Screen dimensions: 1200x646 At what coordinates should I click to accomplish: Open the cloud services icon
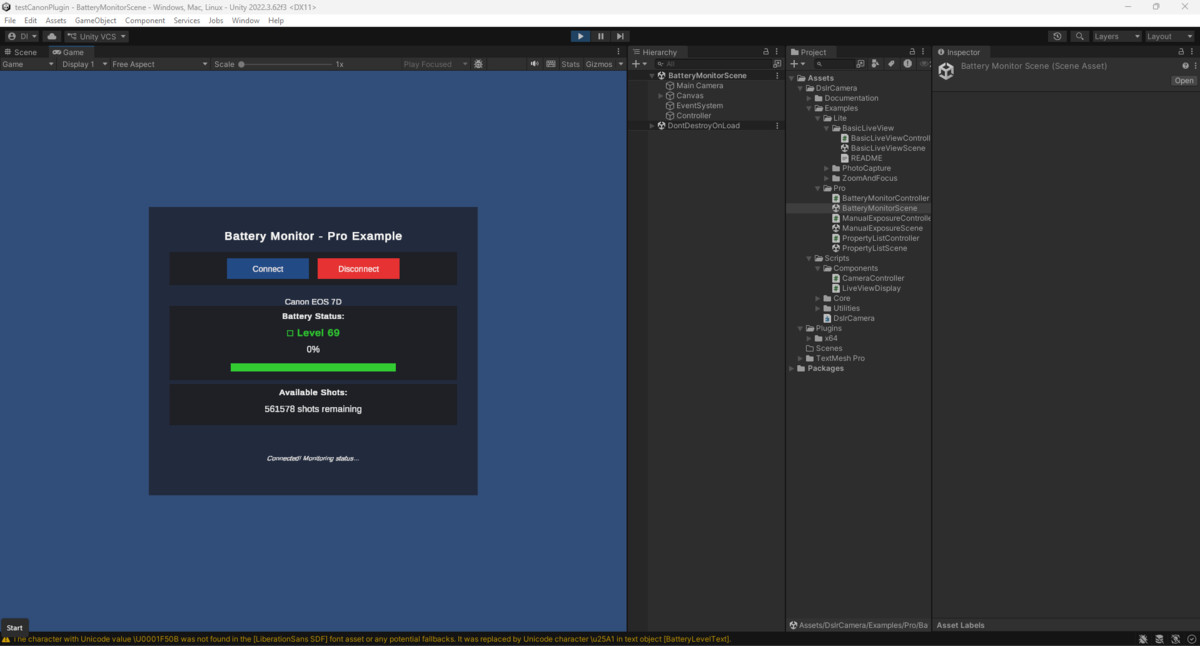coord(52,36)
